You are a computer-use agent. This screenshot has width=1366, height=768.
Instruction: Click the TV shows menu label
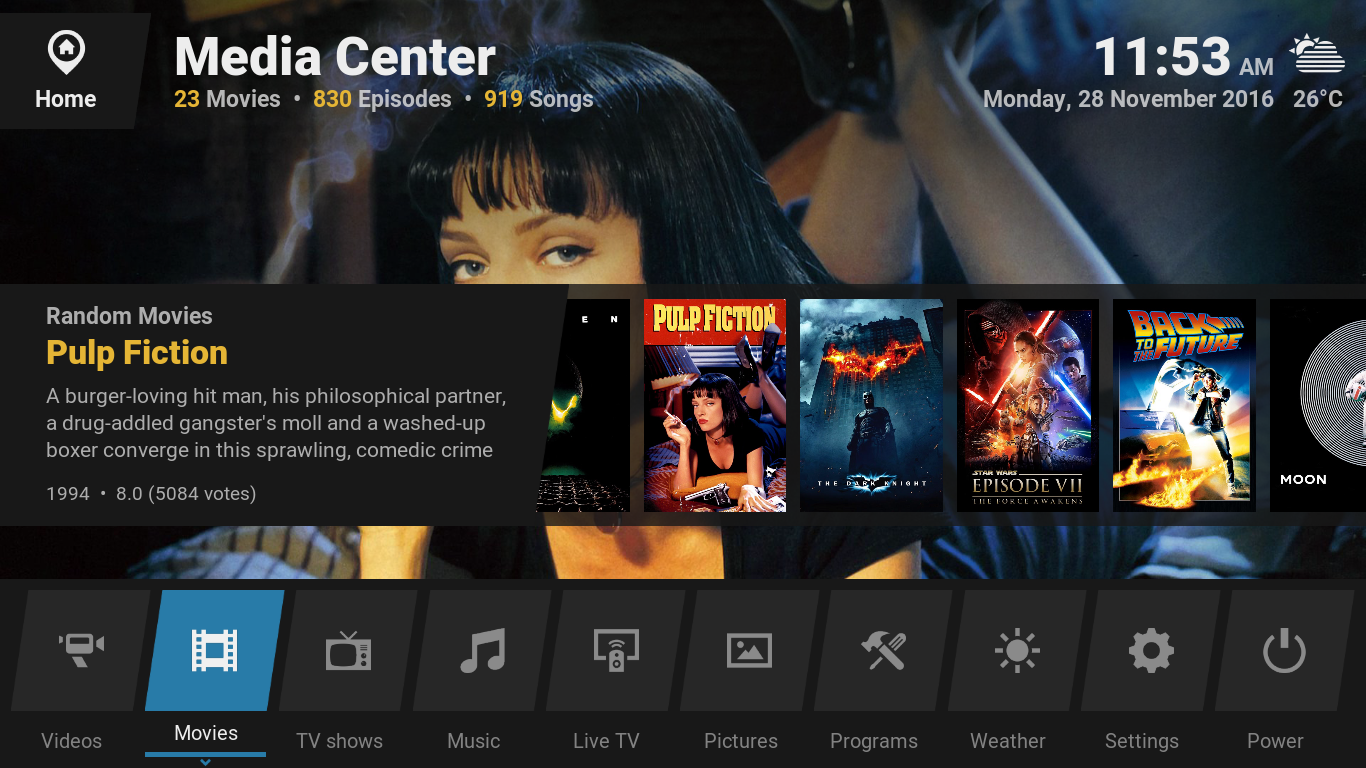coord(339,741)
